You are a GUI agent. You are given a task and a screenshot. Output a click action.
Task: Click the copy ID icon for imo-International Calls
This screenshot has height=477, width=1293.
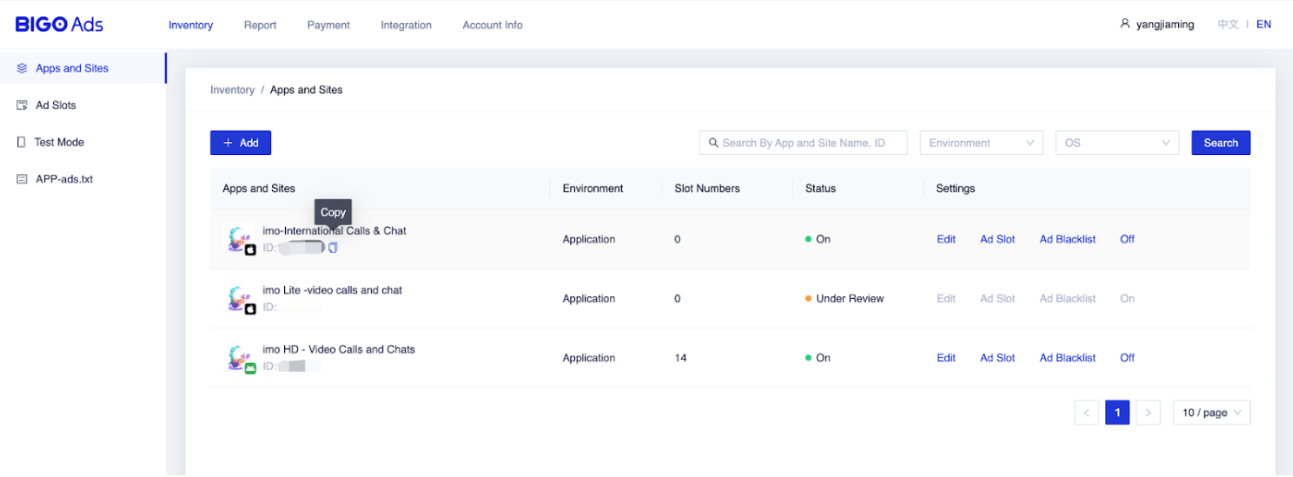[333, 247]
